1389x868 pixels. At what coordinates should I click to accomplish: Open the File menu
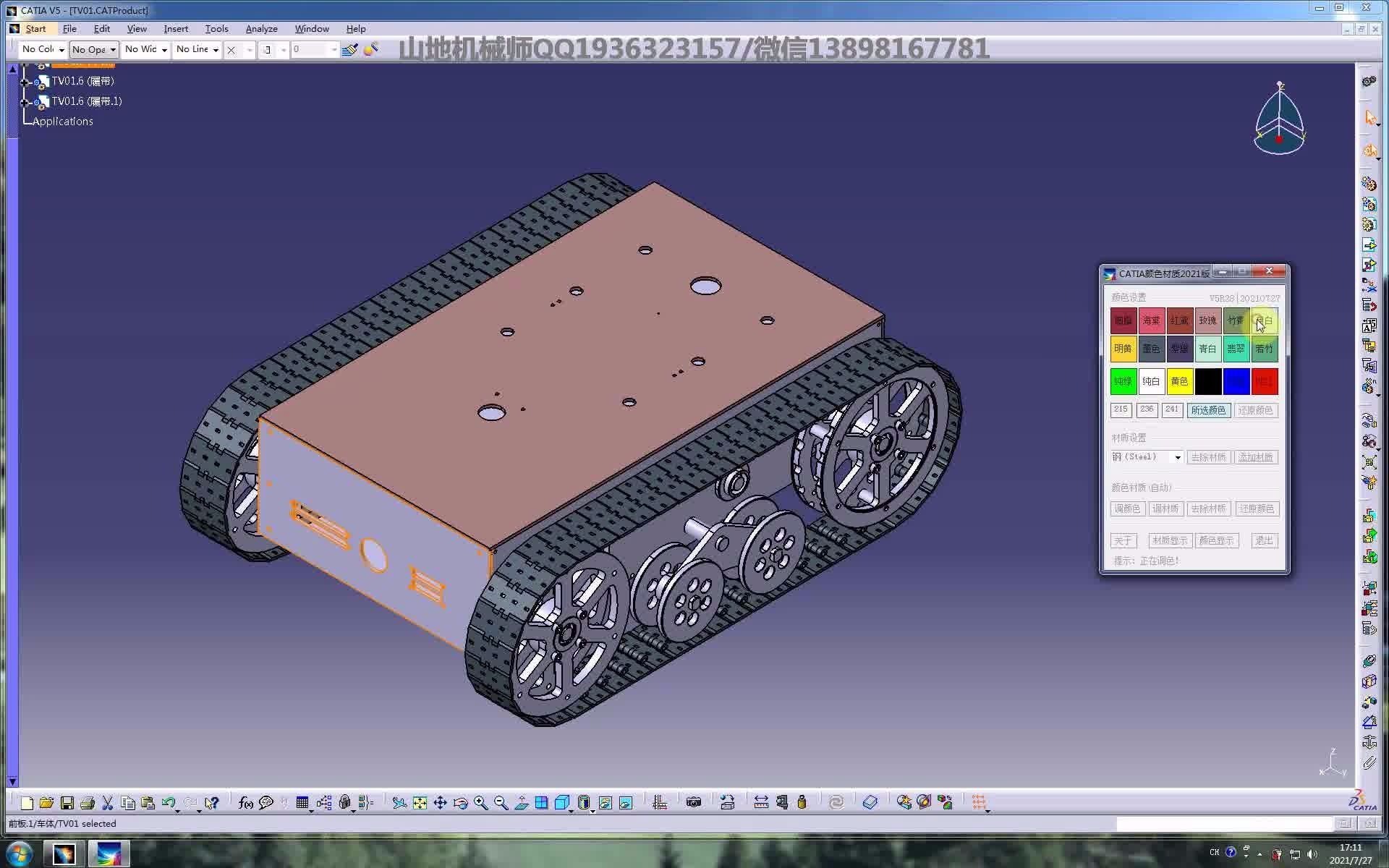pyautogui.click(x=69, y=29)
